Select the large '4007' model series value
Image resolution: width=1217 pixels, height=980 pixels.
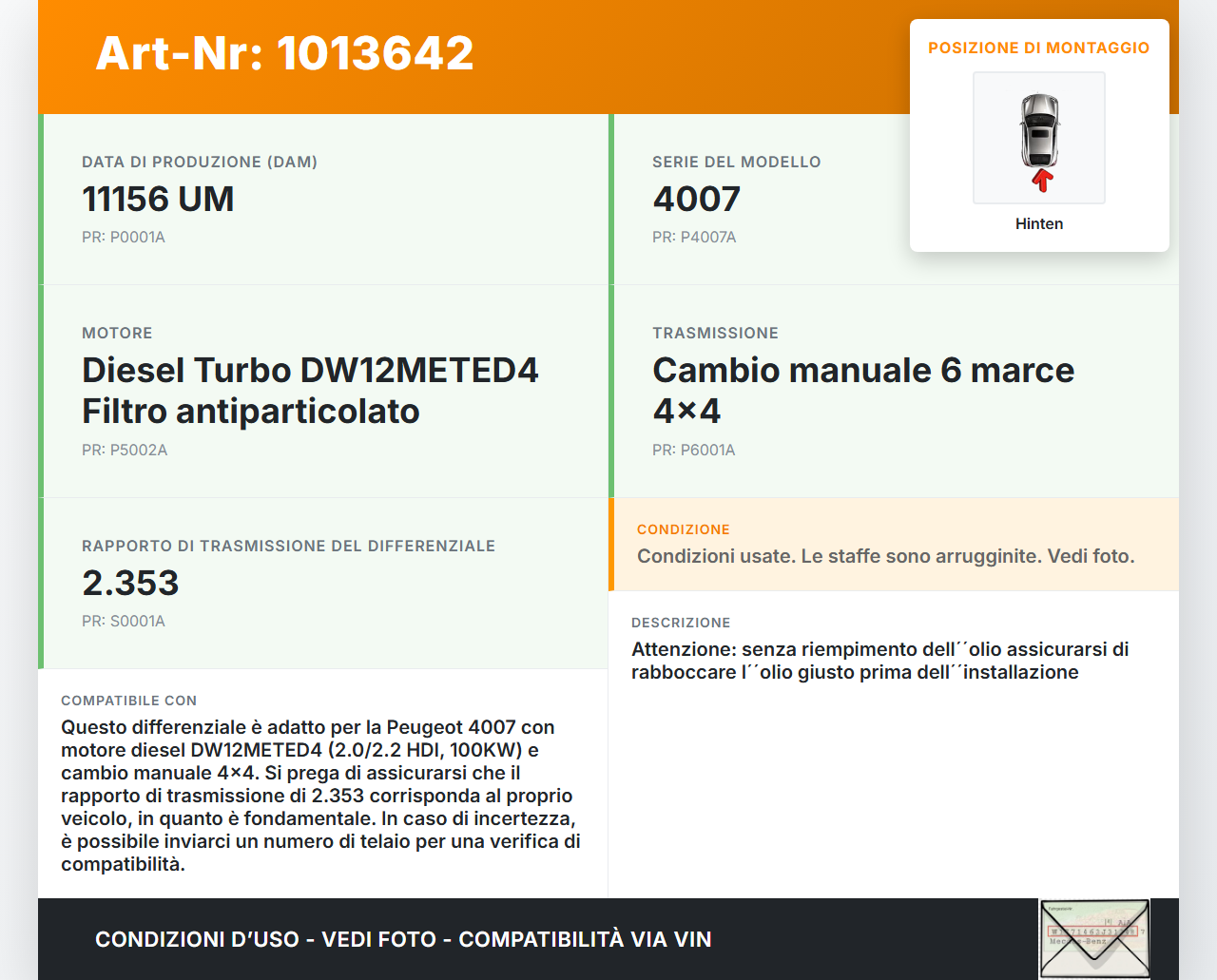[696, 199]
